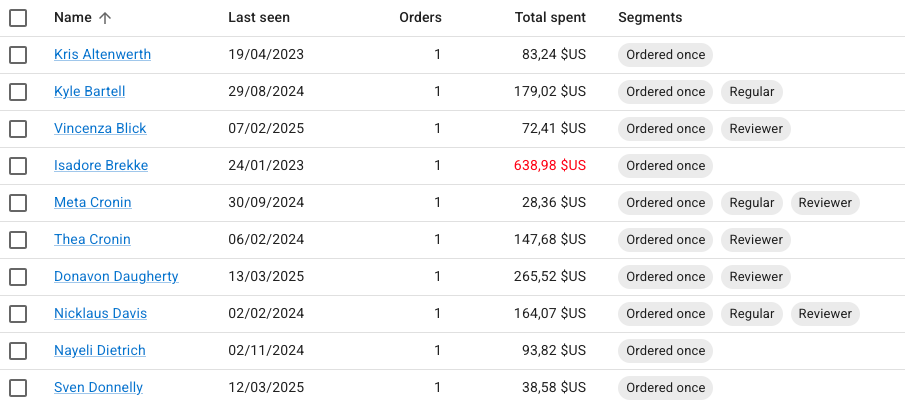
Task: Select the Donavon Daugherty row checkbox
Action: pyautogui.click(x=18, y=277)
